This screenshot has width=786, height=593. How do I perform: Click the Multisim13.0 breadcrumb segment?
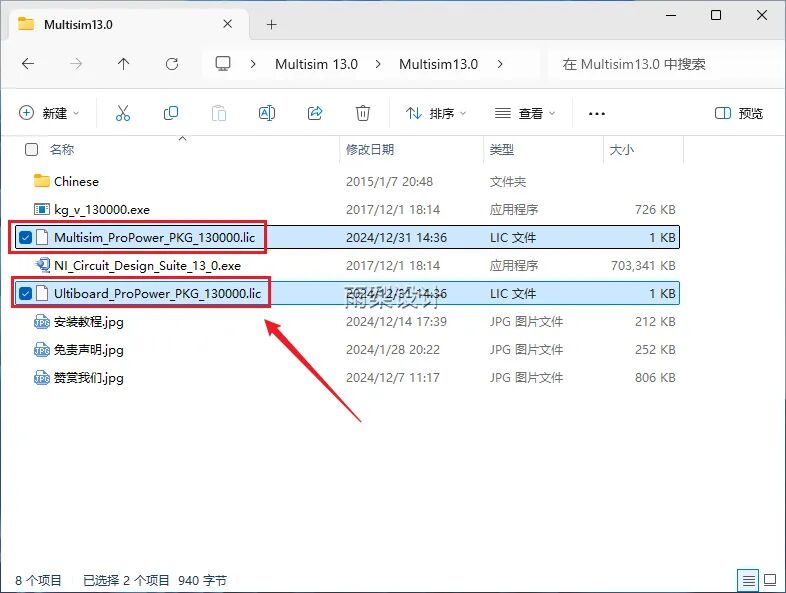(x=439, y=64)
